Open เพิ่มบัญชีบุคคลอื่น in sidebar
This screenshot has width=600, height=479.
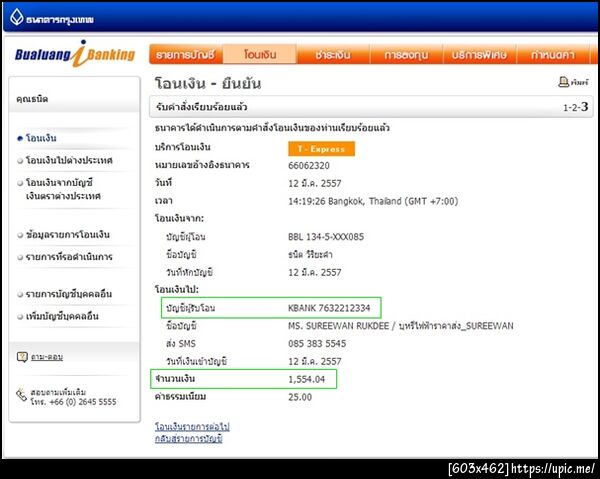coord(62,316)
